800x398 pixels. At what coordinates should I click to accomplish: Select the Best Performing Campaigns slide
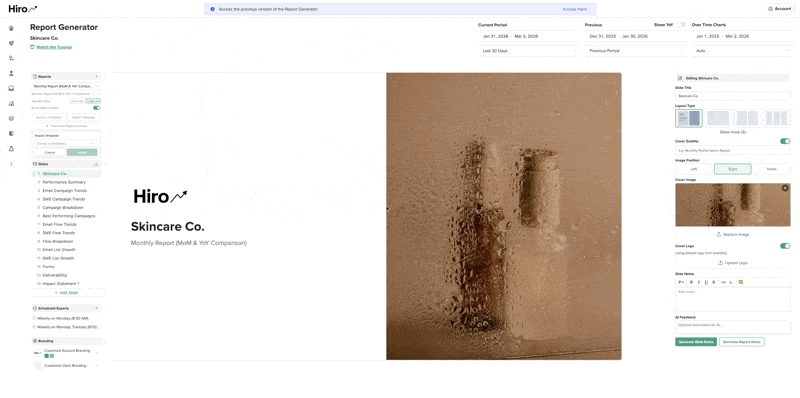point(68,216)
